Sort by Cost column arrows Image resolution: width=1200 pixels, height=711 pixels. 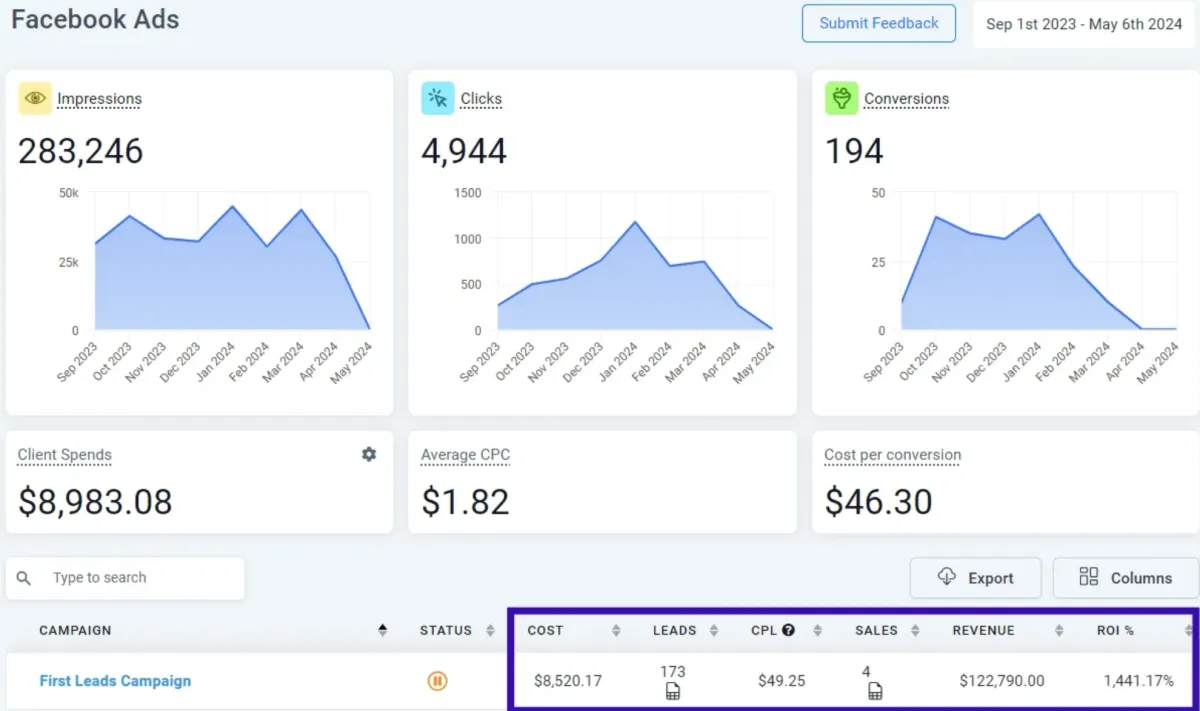pyautogui.click(x=616, y=630)
